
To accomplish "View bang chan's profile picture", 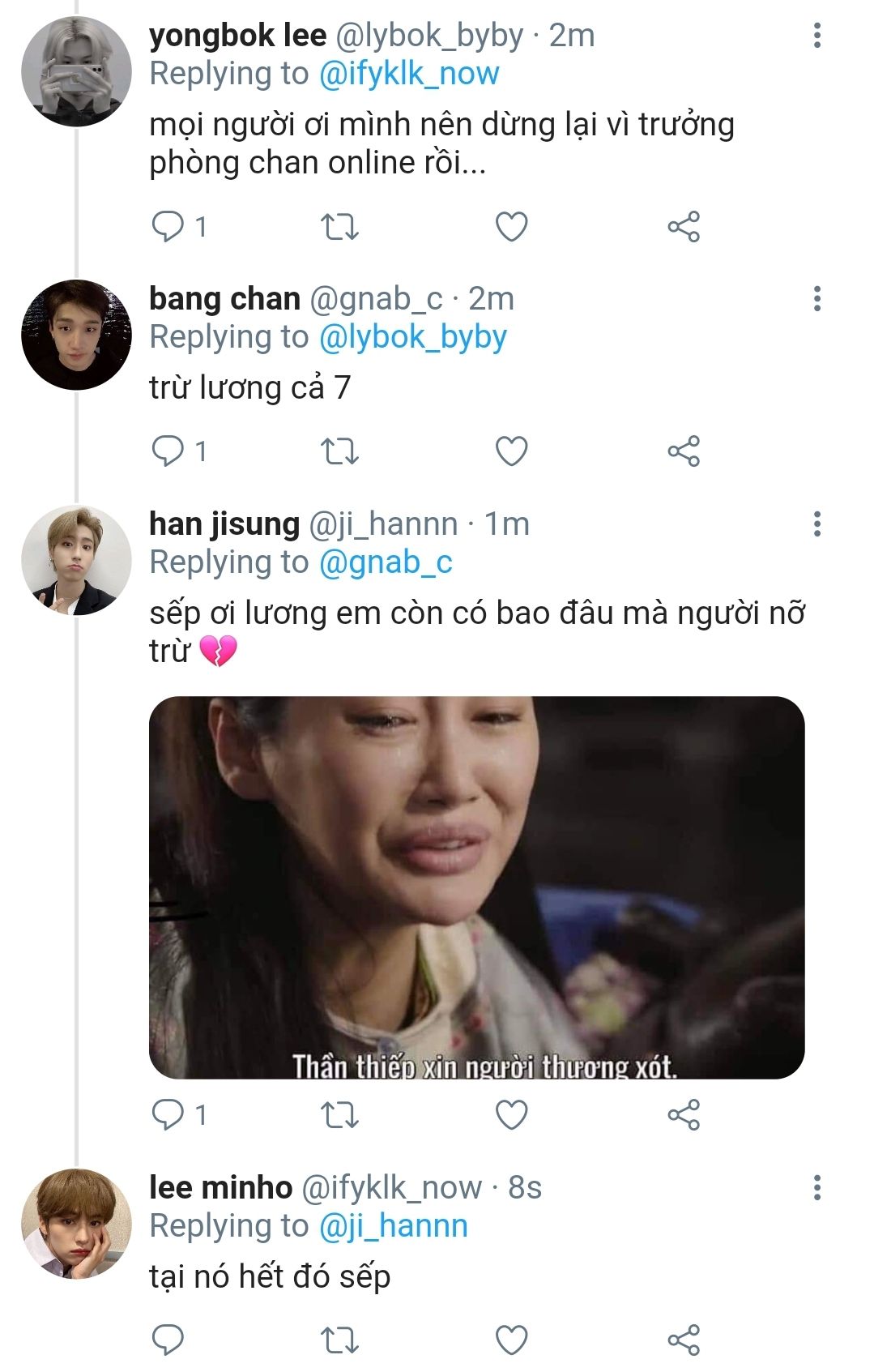I will click(x=76, y=335).
